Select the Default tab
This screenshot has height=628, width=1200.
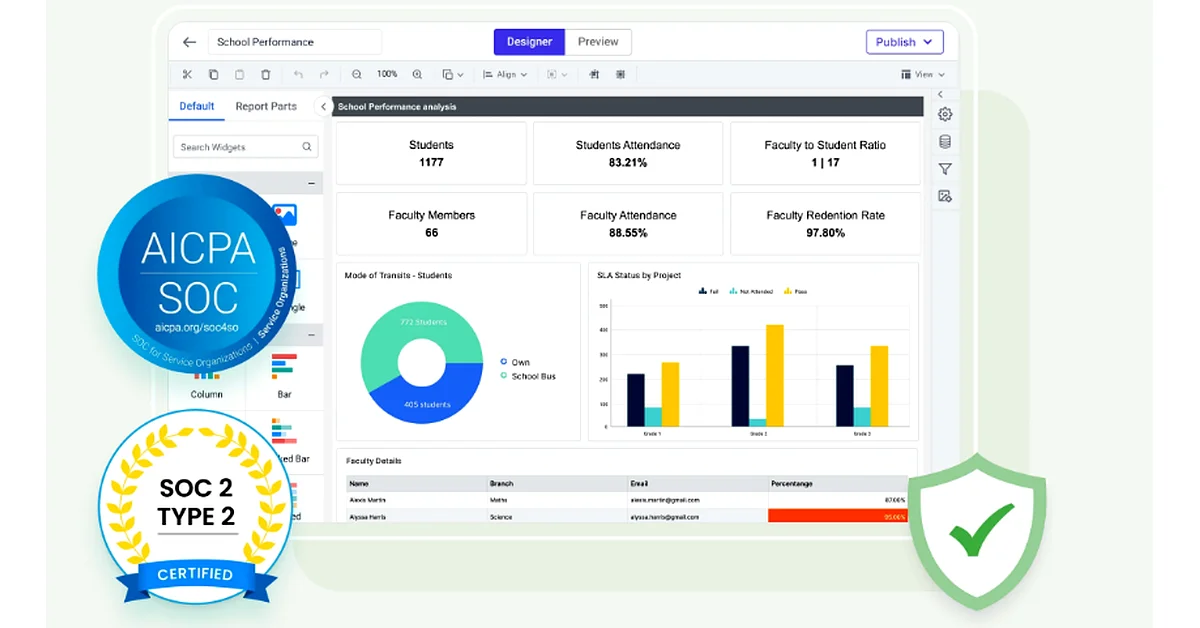click(197, 106)
